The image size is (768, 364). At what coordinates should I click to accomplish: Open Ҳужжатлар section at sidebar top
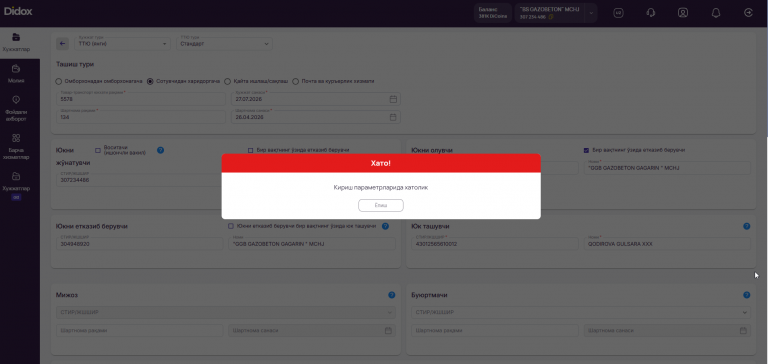(x=16, y=43)
